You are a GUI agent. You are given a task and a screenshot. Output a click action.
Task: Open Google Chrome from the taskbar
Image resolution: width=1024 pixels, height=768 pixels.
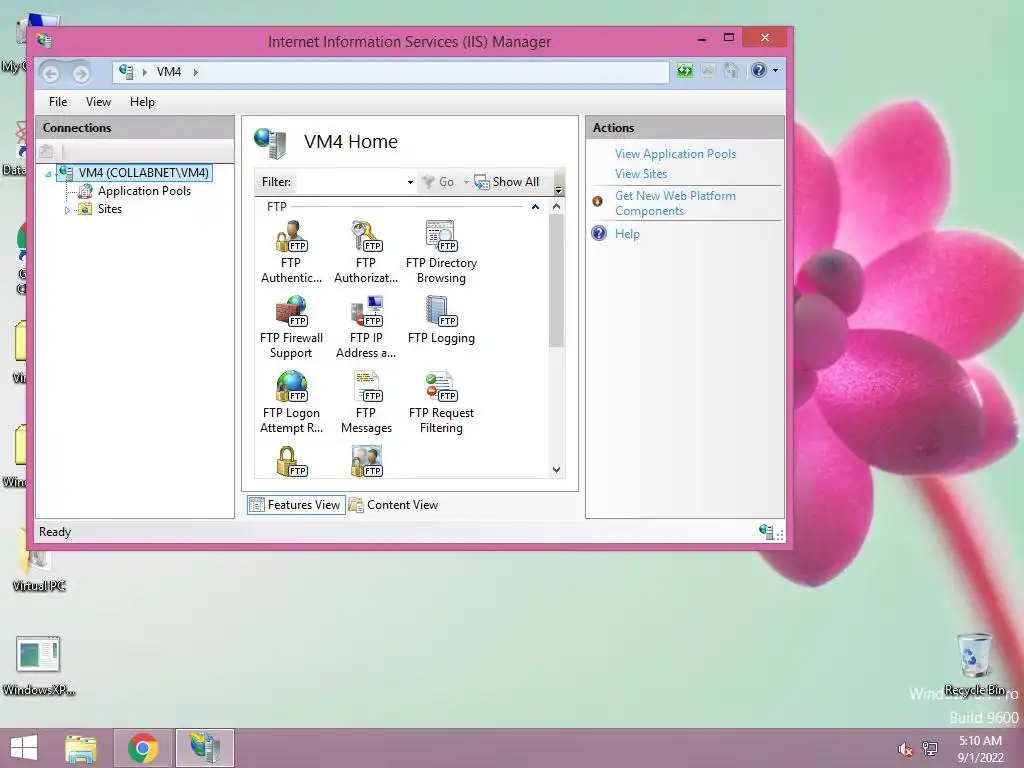[143, 748]
